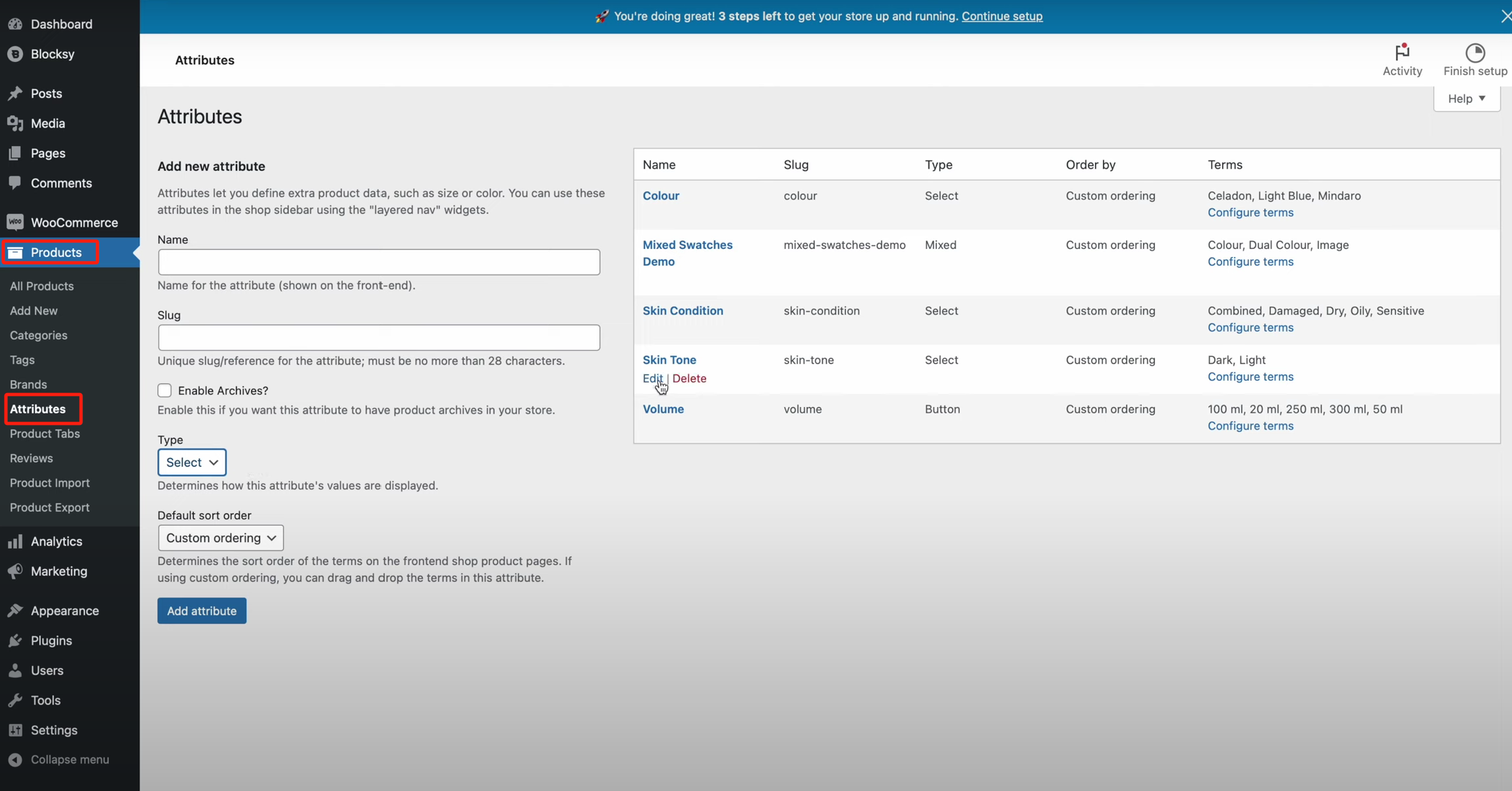This screenshot has width=1512, height=791.
Task: Click the Media library icon
Action: click(x=16, y=123)
